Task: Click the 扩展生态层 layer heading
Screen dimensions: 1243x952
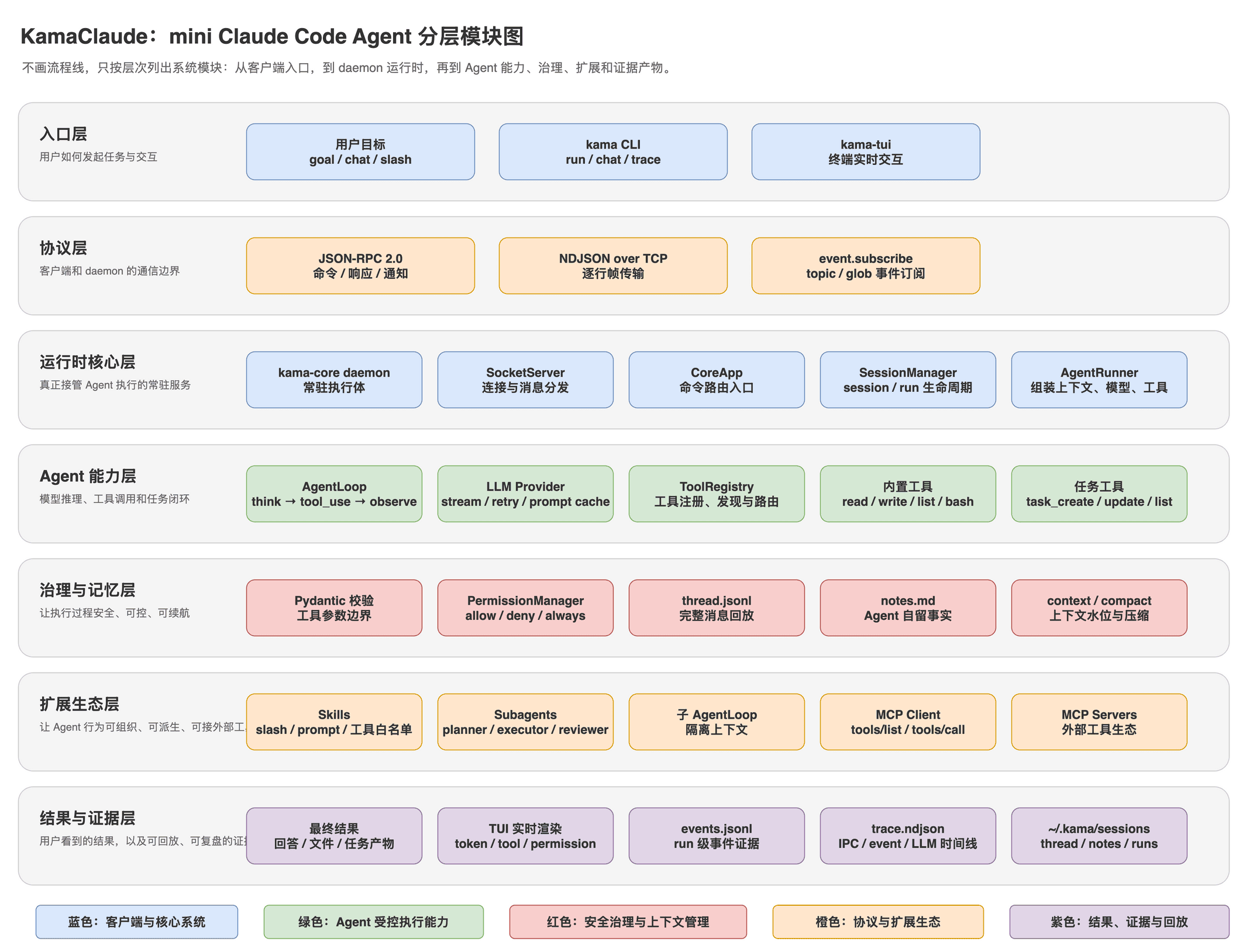Action: click(79, 704)
